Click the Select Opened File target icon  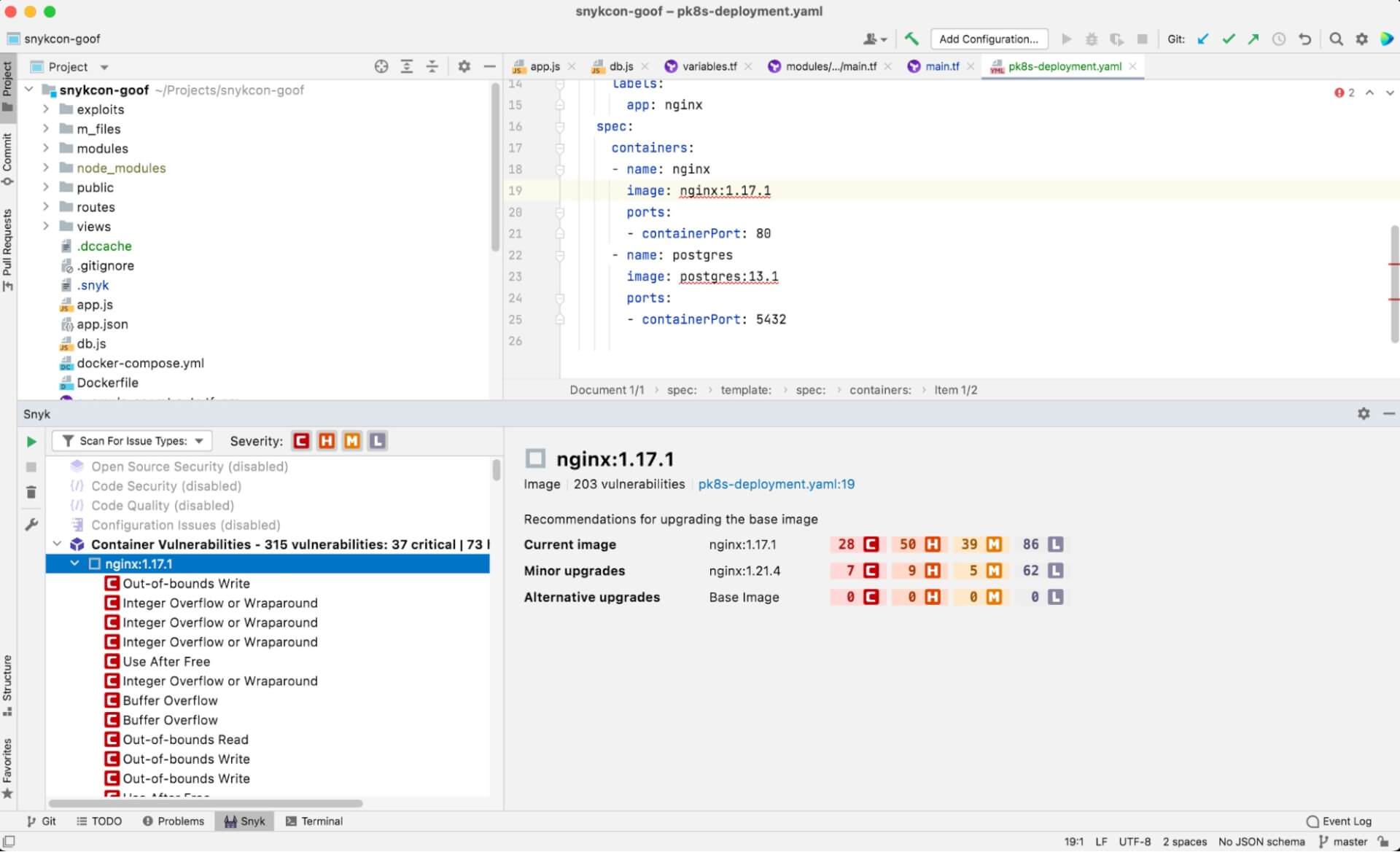point(381,67)
